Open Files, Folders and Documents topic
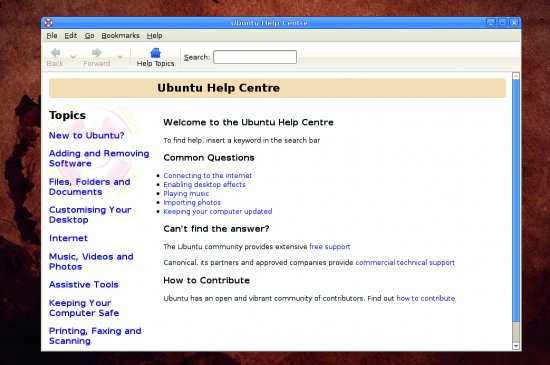The image size is (550, 365). pos(89,187)
